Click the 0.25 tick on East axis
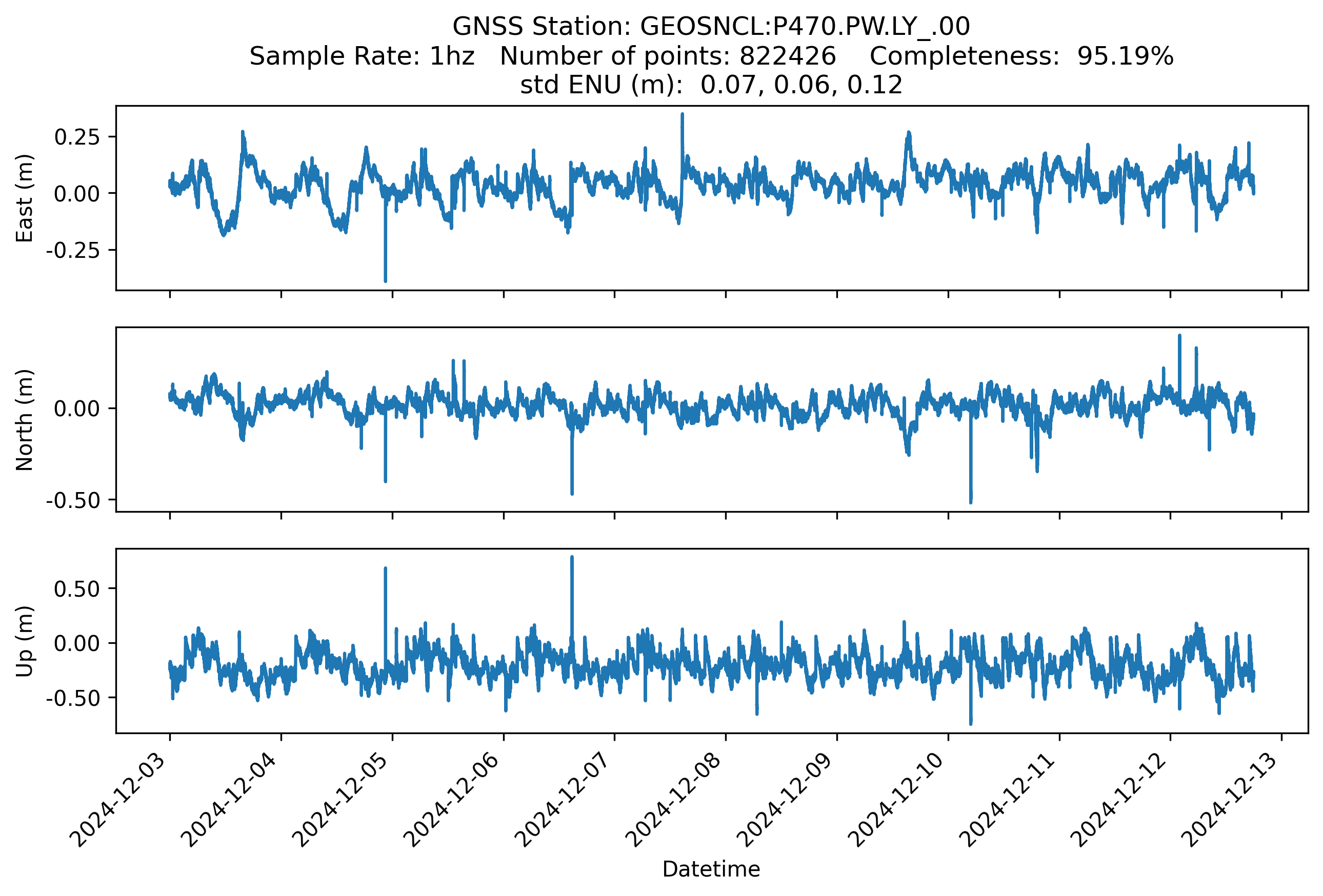The image size is (1323, 896). click(x=77, y=137)
